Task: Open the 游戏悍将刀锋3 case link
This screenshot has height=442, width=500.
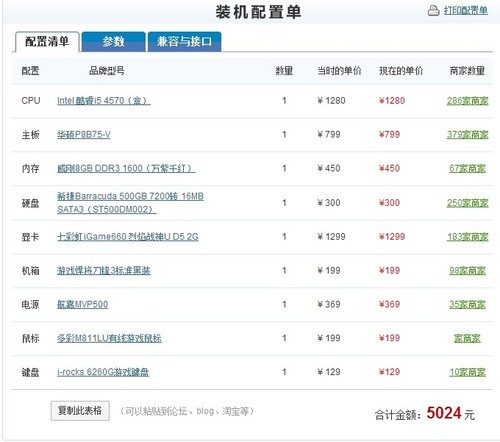Action: pos(104,271)
